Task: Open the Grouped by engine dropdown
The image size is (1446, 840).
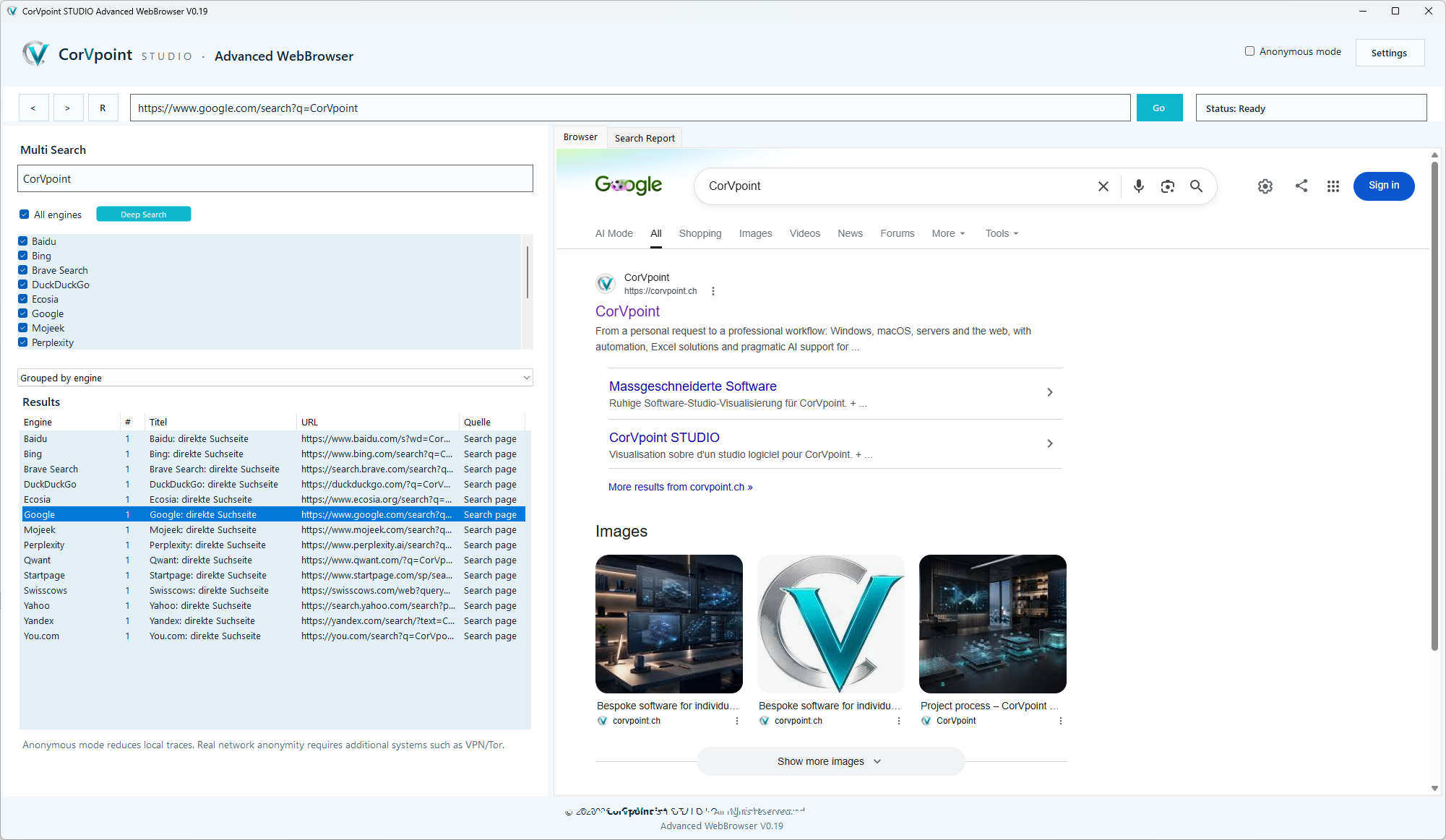Action: [275, 378]
